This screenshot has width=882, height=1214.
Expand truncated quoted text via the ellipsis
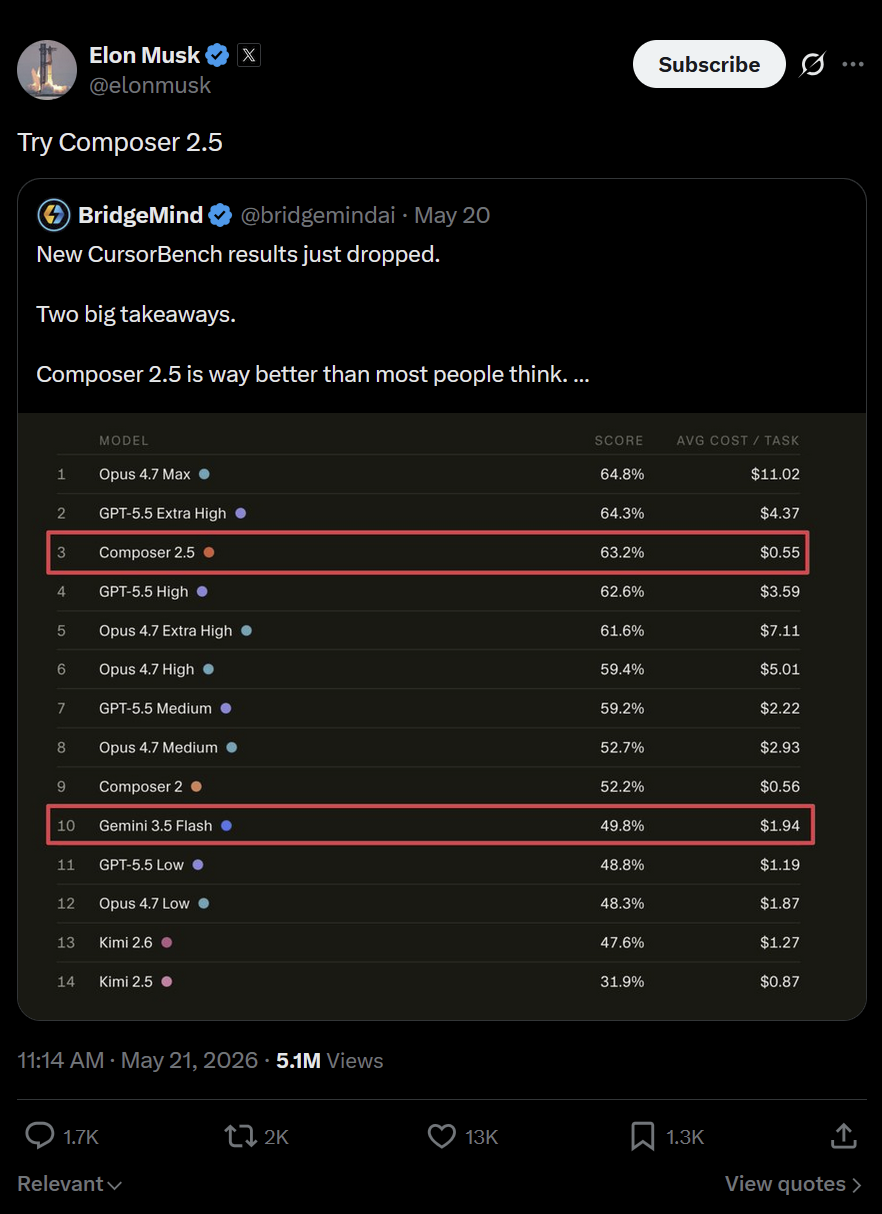(581, 375)
